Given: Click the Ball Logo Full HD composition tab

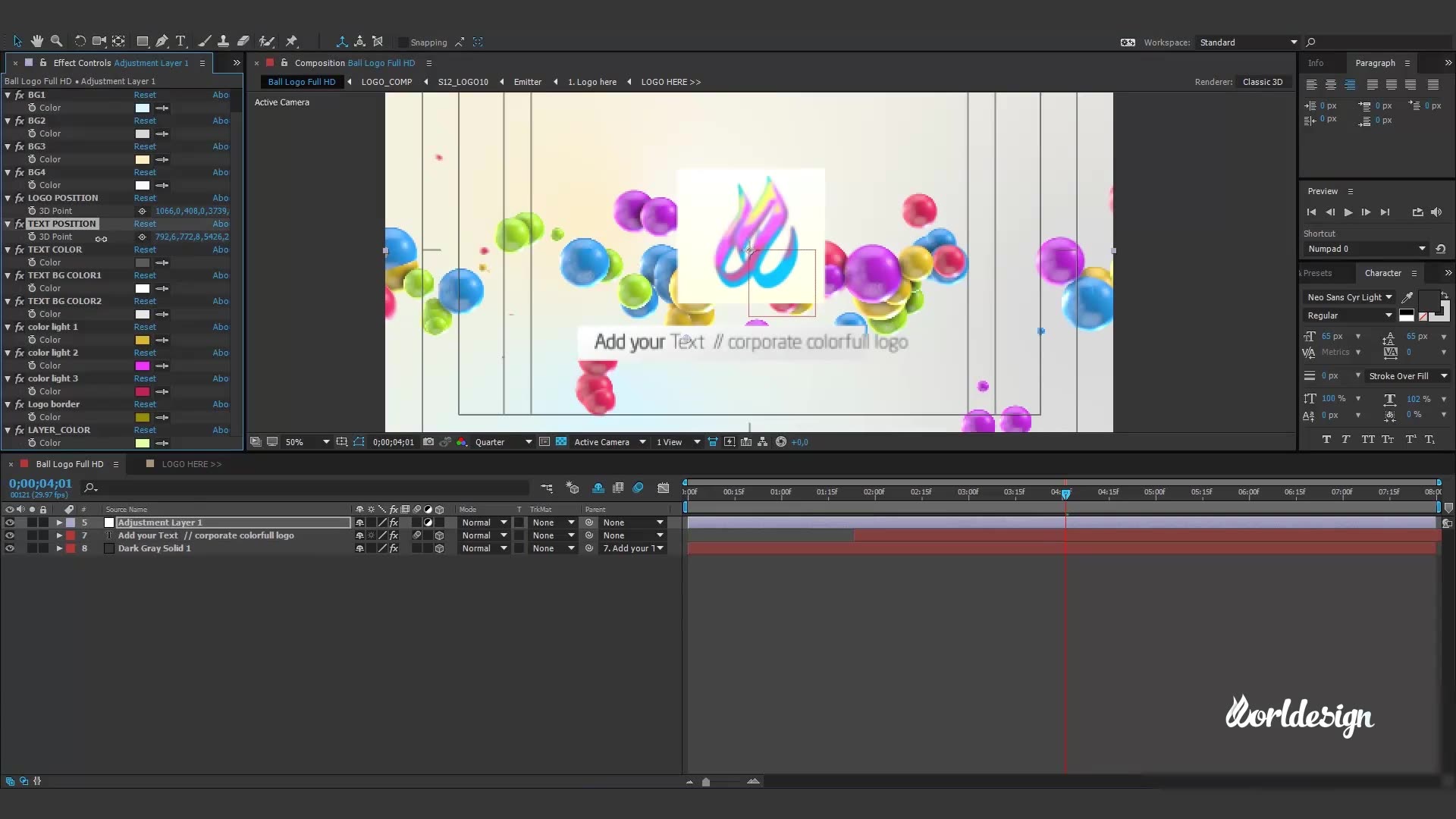Looking at the screenshot, I should tap(69, 463).
